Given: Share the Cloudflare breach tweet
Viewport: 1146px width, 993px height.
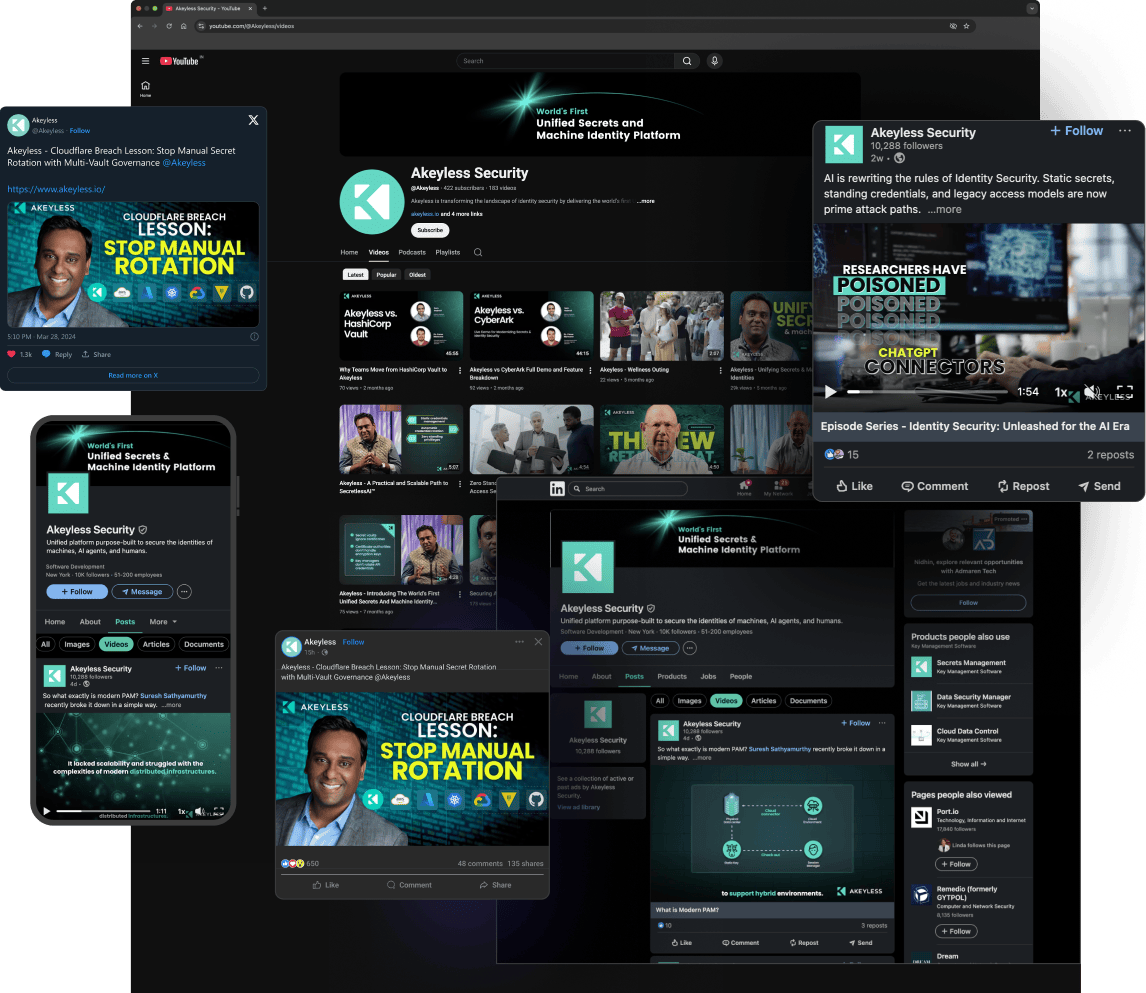Looking at the screenshot, I should pos(96,354).
